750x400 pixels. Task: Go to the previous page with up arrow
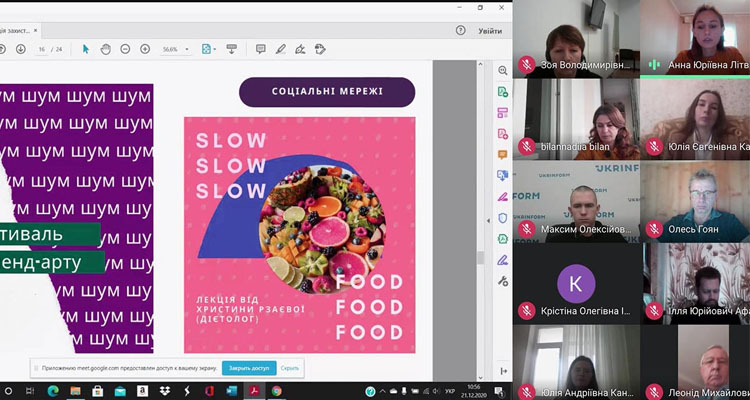coord(2,49)
